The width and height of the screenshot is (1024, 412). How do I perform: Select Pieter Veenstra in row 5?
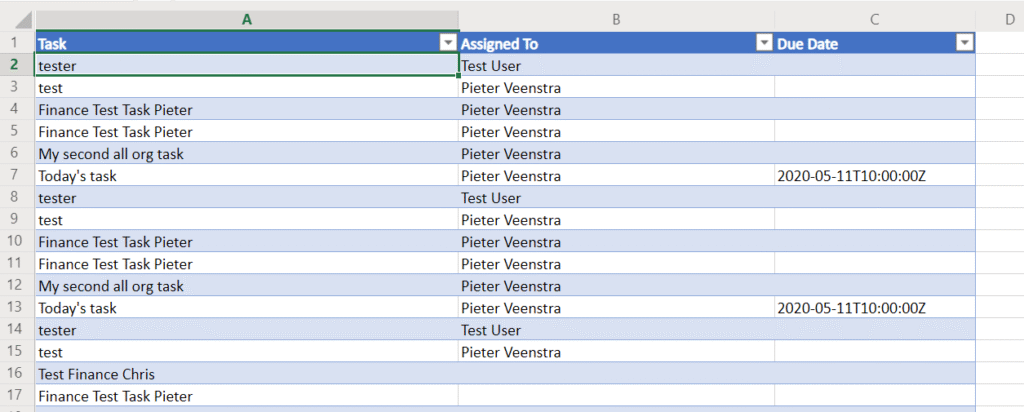click(616, 131)
